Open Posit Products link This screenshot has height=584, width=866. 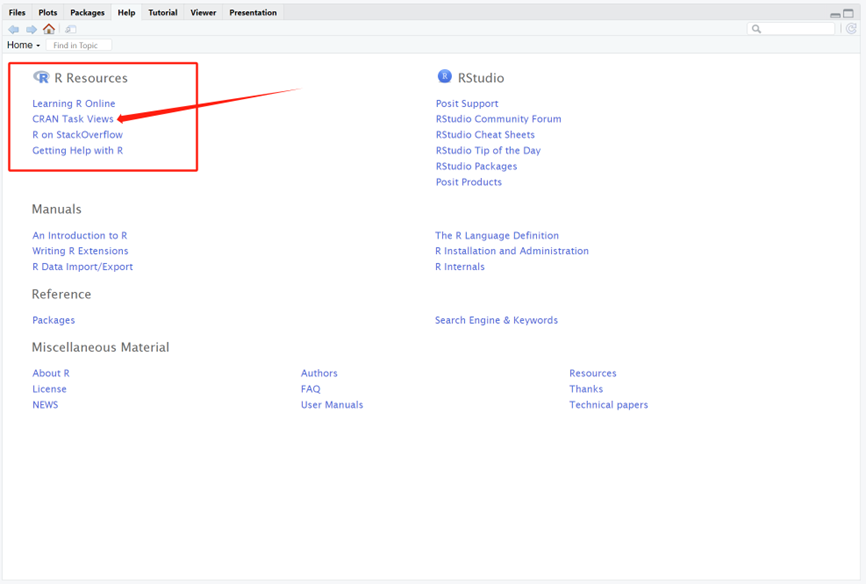tap(468, 182)
